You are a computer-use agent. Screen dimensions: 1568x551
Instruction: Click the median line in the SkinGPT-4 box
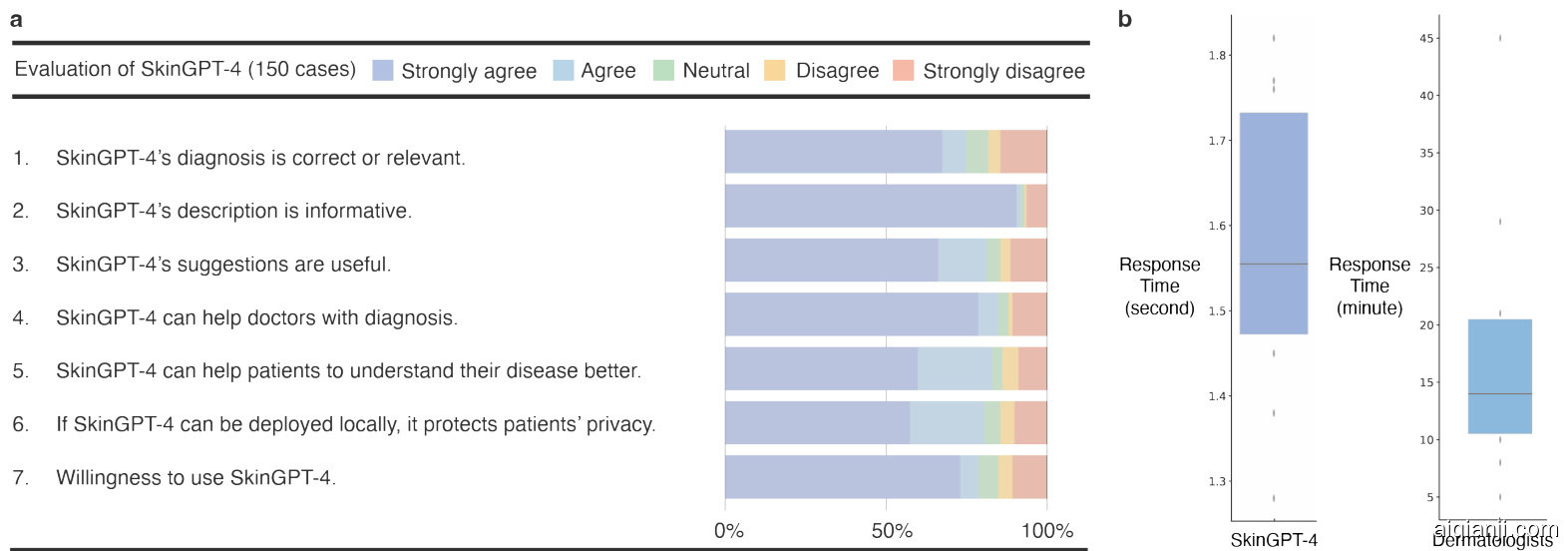coord(1274,264)
